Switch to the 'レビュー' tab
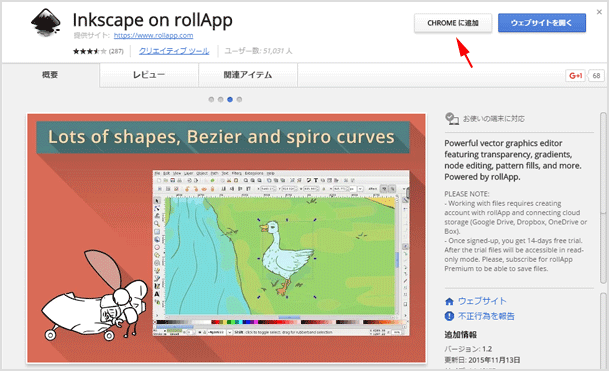Image resolution: width=609 pixels, height=371 pixels. 149,75
